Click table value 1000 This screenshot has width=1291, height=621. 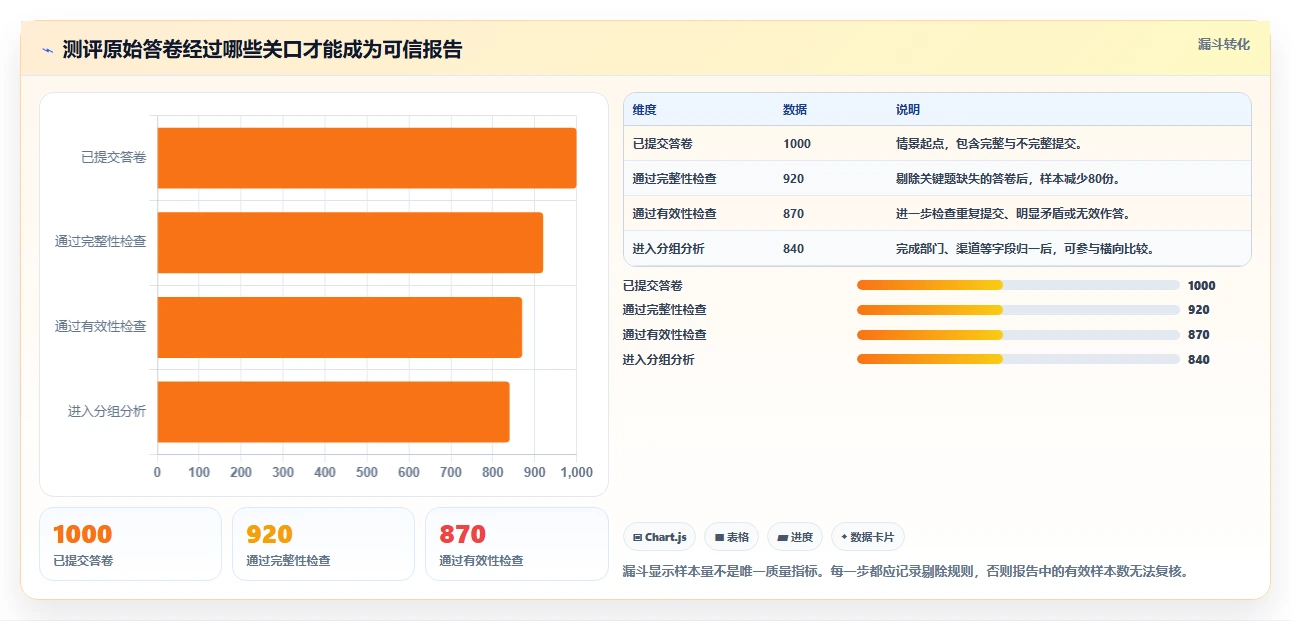797,144
